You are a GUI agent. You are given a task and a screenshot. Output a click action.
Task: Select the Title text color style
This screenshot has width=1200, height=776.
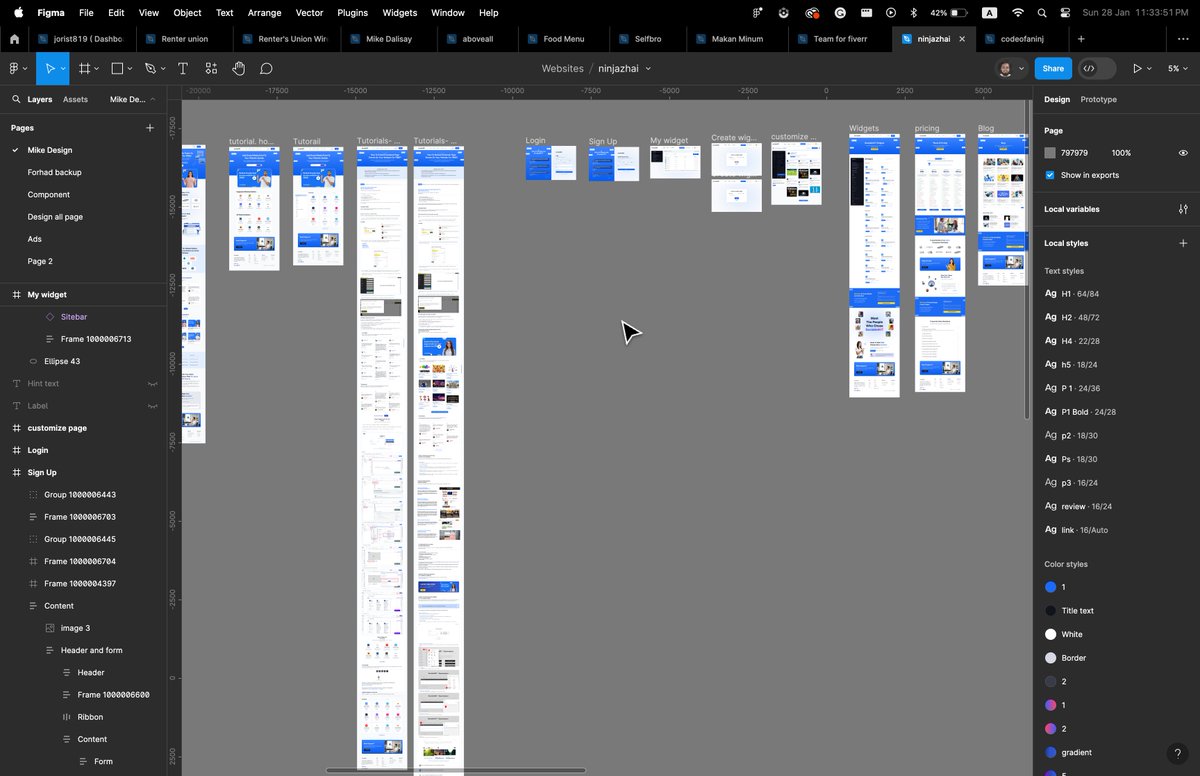point(1077,611)
